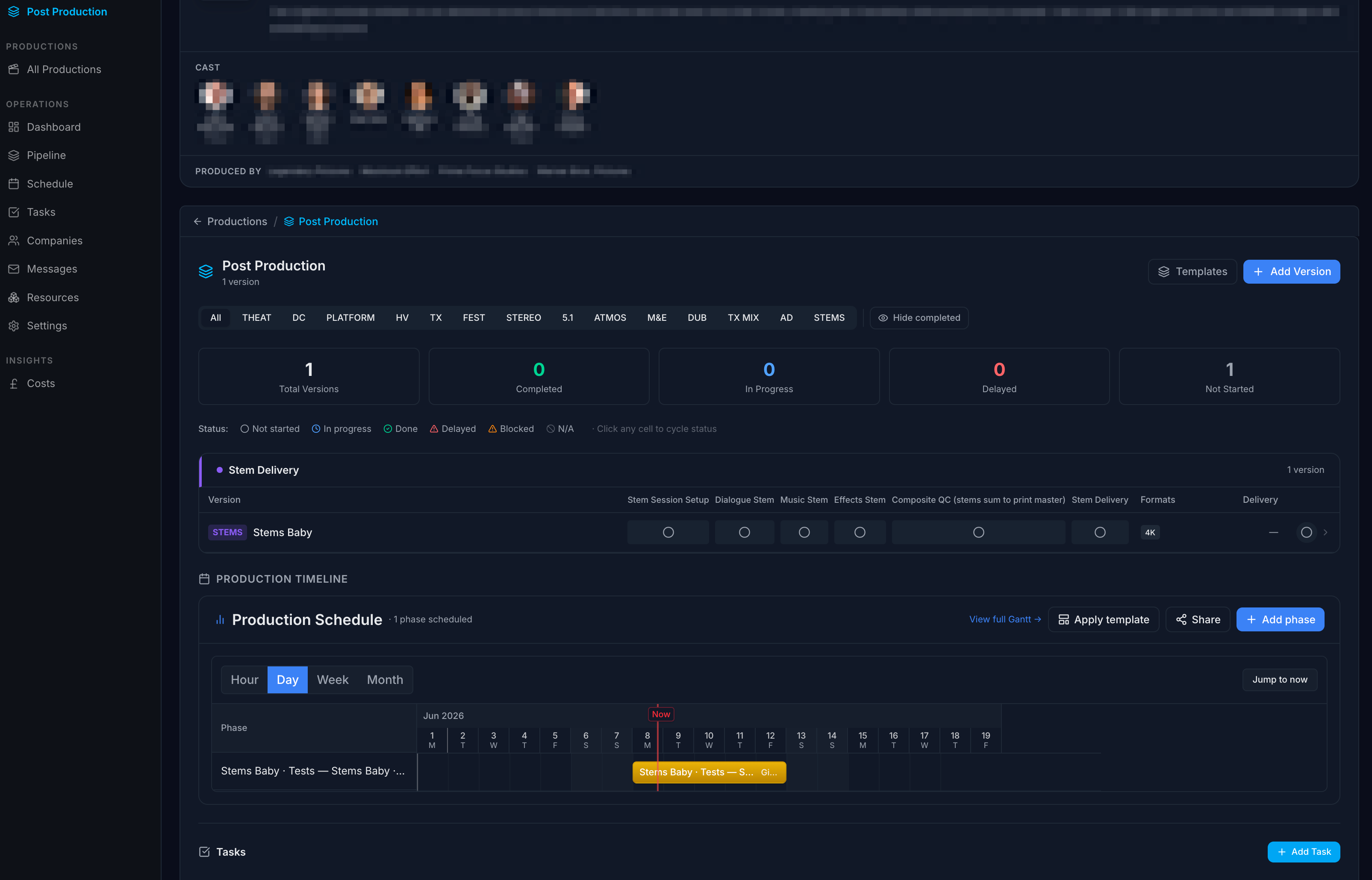
Task: Open the Templates dropdown button
Action: pyautogui.click(x=1192, y=271)
